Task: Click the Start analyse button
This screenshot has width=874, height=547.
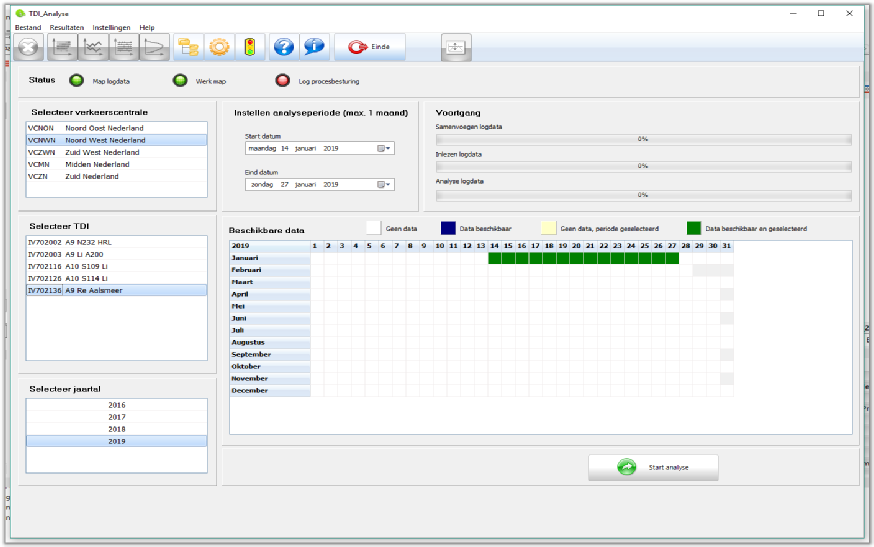Action: point(653,467)
